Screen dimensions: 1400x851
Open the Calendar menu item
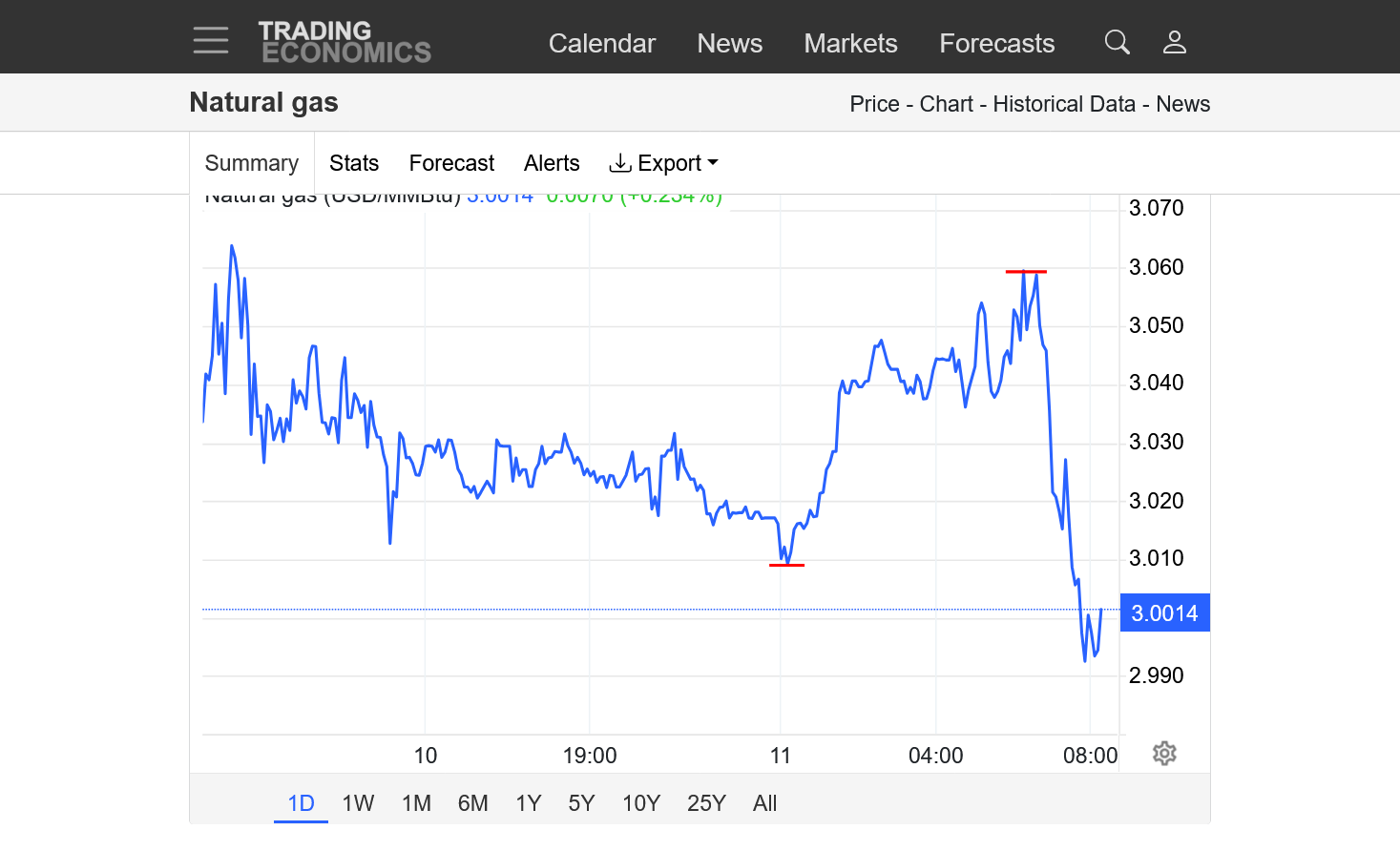pyautogui.click(x=601, y=43)
